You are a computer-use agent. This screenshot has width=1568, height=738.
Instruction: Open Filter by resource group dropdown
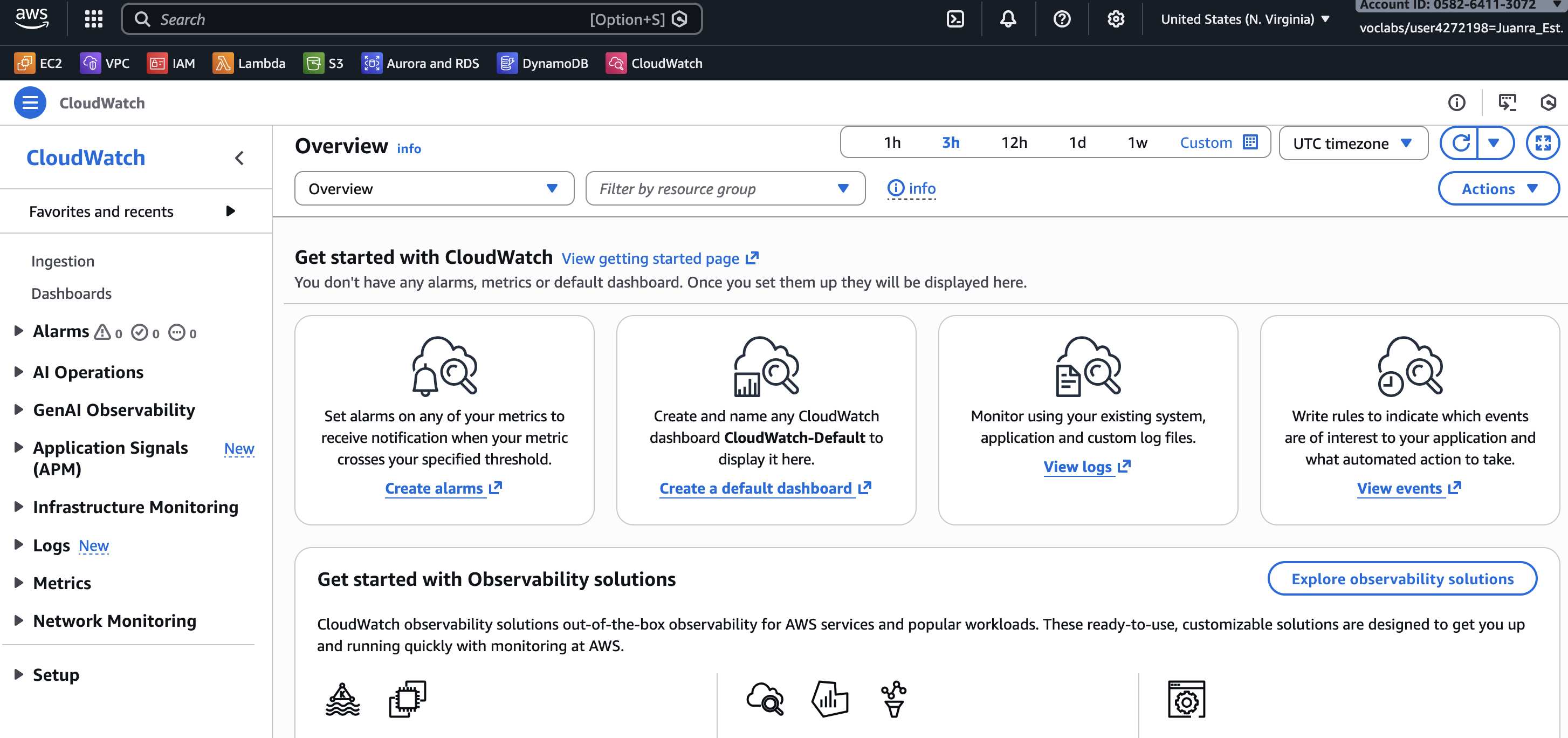724,189
